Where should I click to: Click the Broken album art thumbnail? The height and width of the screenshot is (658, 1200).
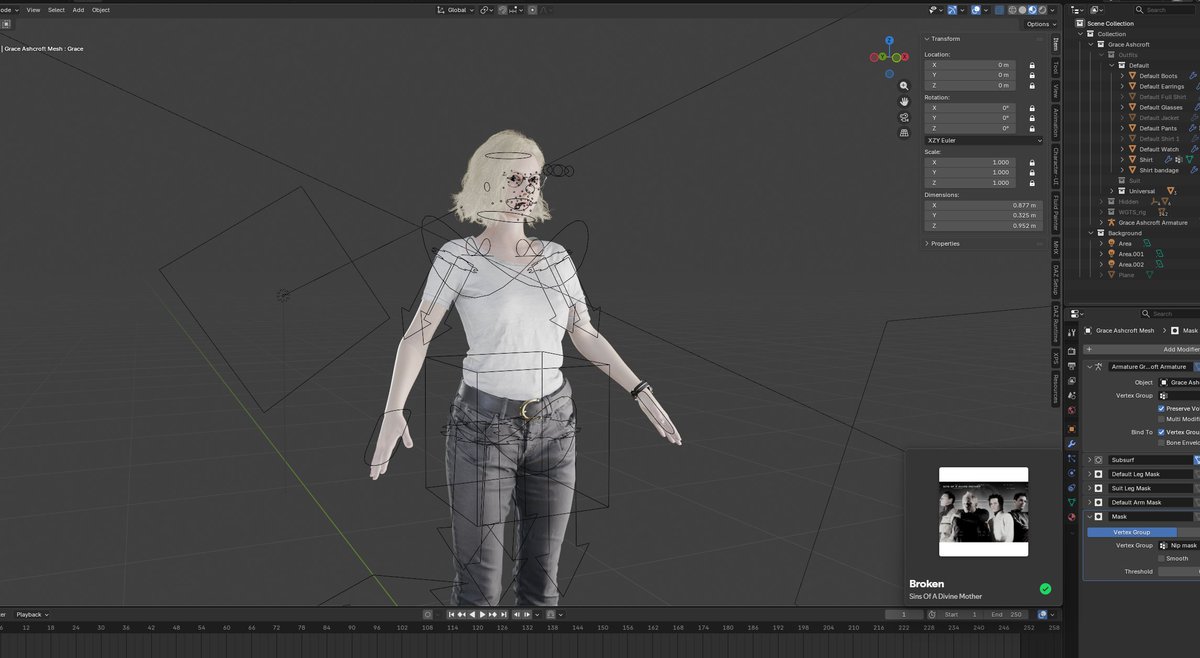pyautogui.click(x=983, y=512)
